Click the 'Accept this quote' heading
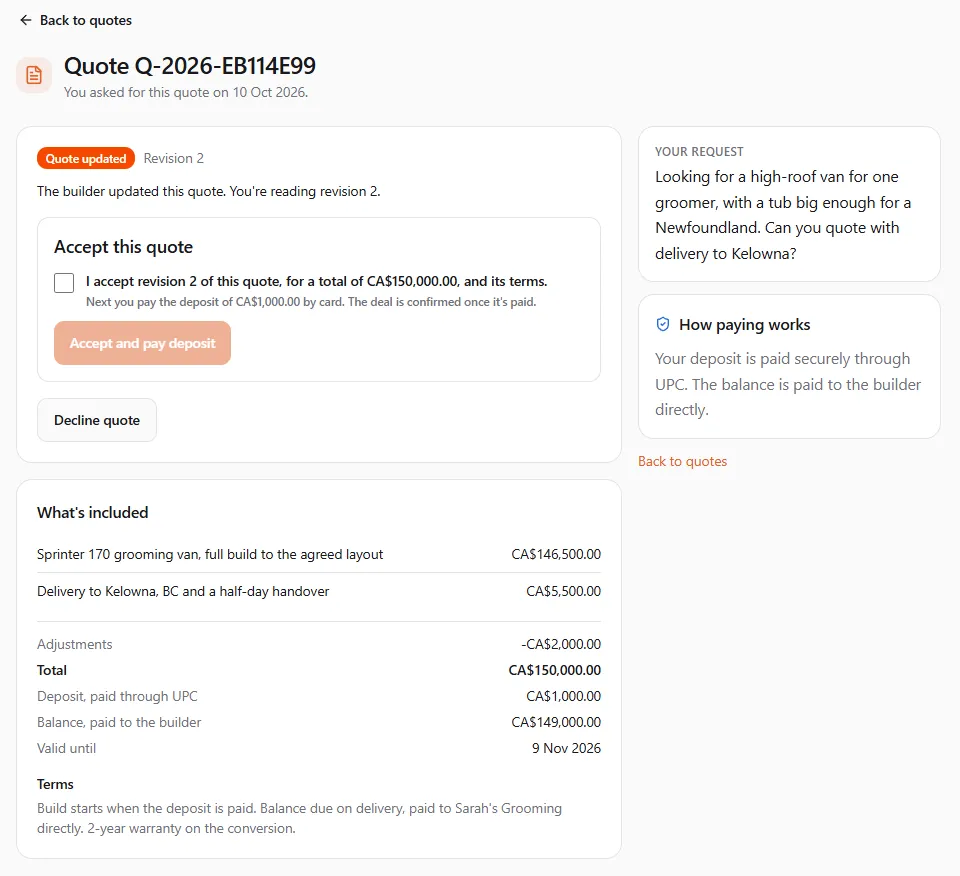The height and width of the screenshot is (876, 960). point(124,247)
